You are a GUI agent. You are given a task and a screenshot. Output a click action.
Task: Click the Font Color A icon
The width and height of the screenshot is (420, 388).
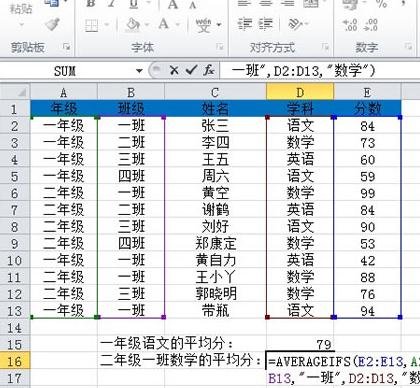tap(163, 24)
